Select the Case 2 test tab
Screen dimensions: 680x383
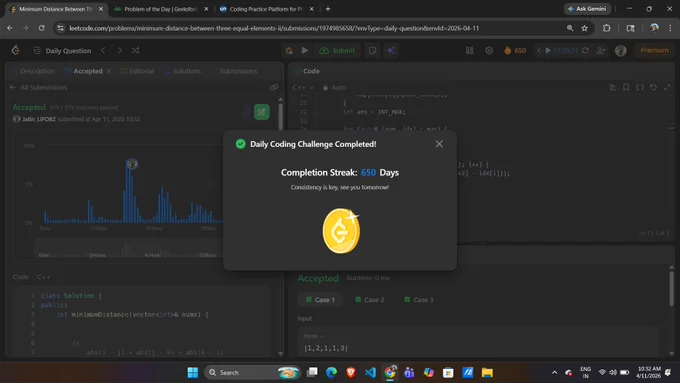coord(369,300)
